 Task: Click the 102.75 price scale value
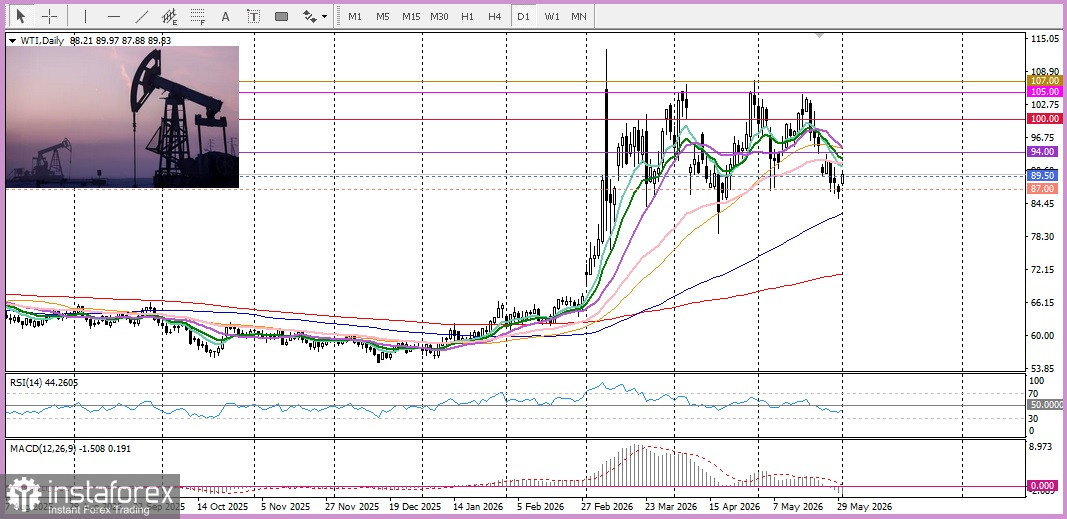pyautogui.click(x=1046, y=104)
